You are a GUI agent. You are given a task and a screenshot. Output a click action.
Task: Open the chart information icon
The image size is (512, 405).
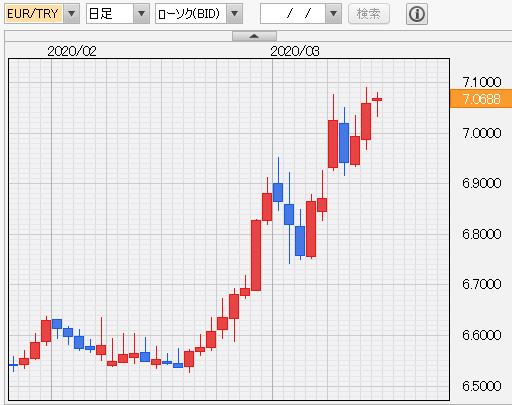pyautogui.click(x=417, y=14)
